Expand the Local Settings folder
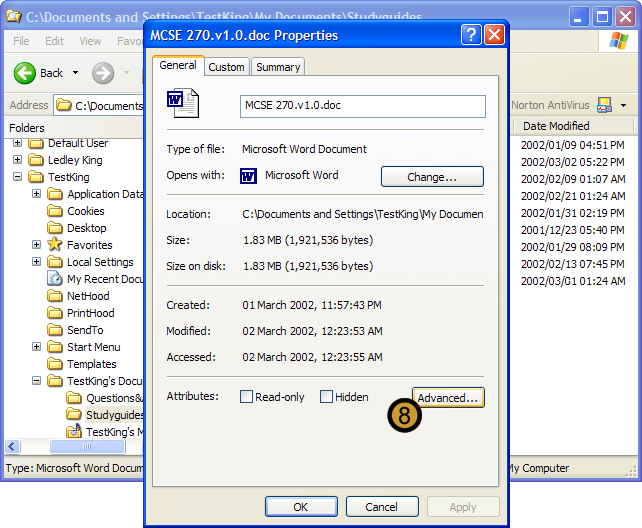Viewport: 642px width, 528px height. (36, 261)
